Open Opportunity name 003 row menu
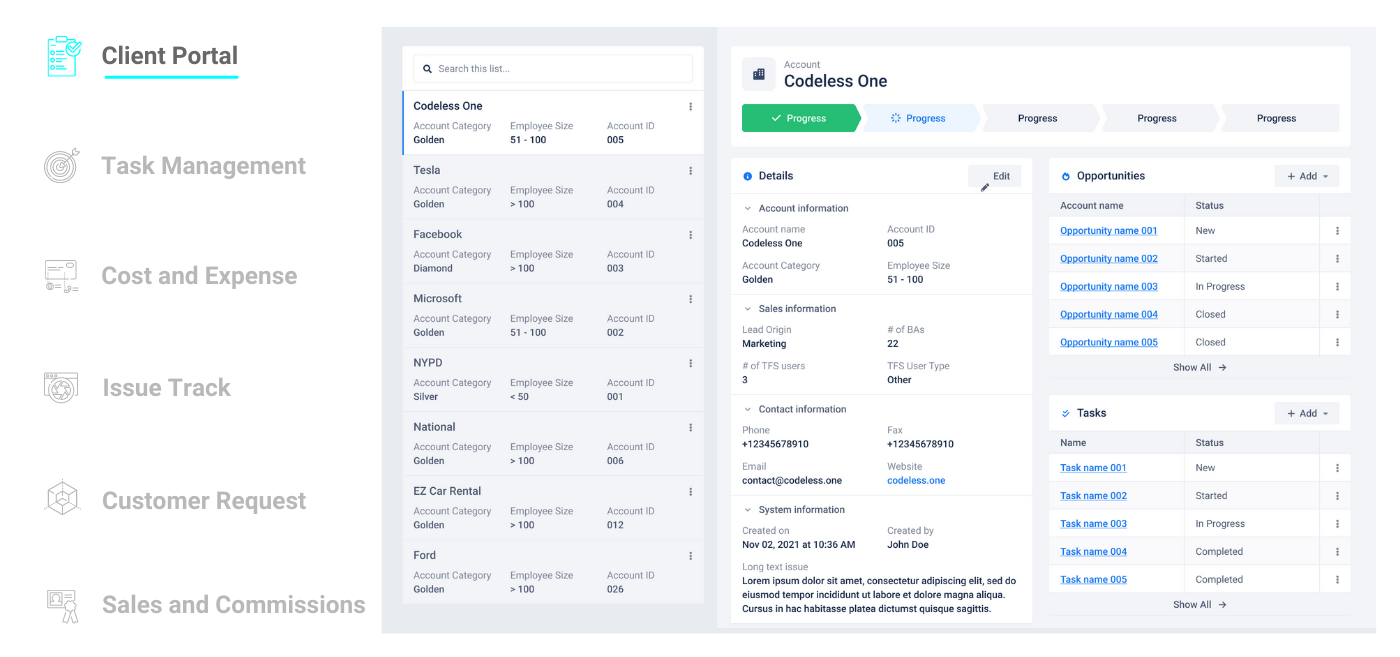This screenshot has height=657, width=1400. pos(1337,287)
